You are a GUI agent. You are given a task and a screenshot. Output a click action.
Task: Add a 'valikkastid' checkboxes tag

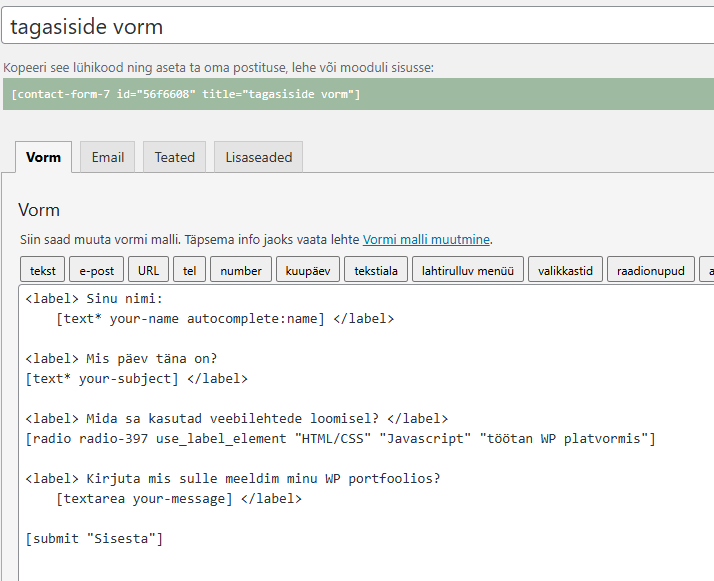tap(565, 270)
